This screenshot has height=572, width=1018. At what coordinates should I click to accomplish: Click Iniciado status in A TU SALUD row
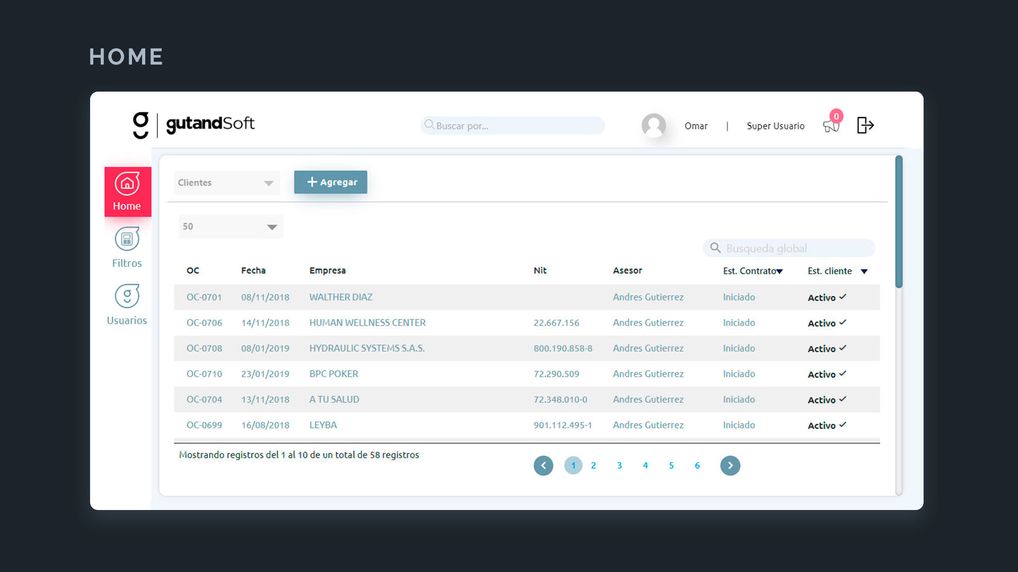pos(739,399)
